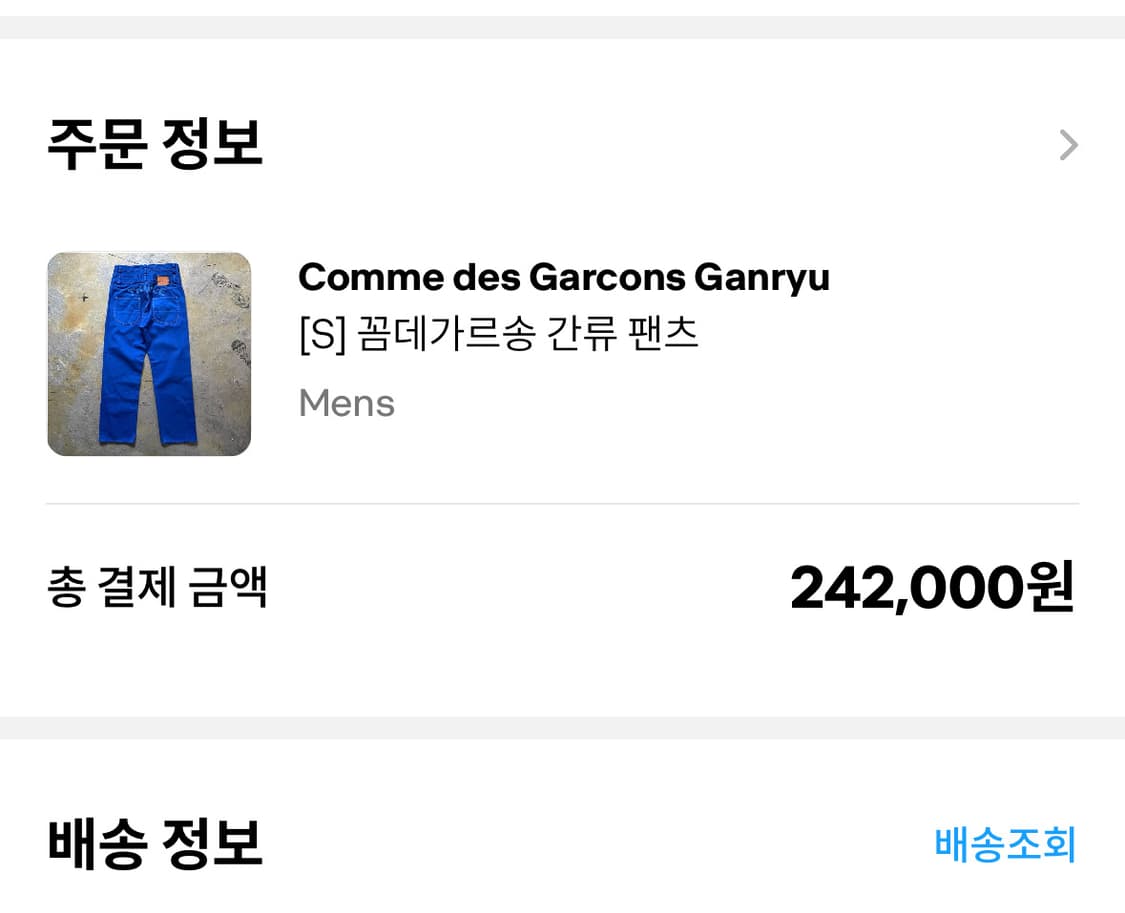
Task: Click the gray band at the top
Action: point(562,27)
